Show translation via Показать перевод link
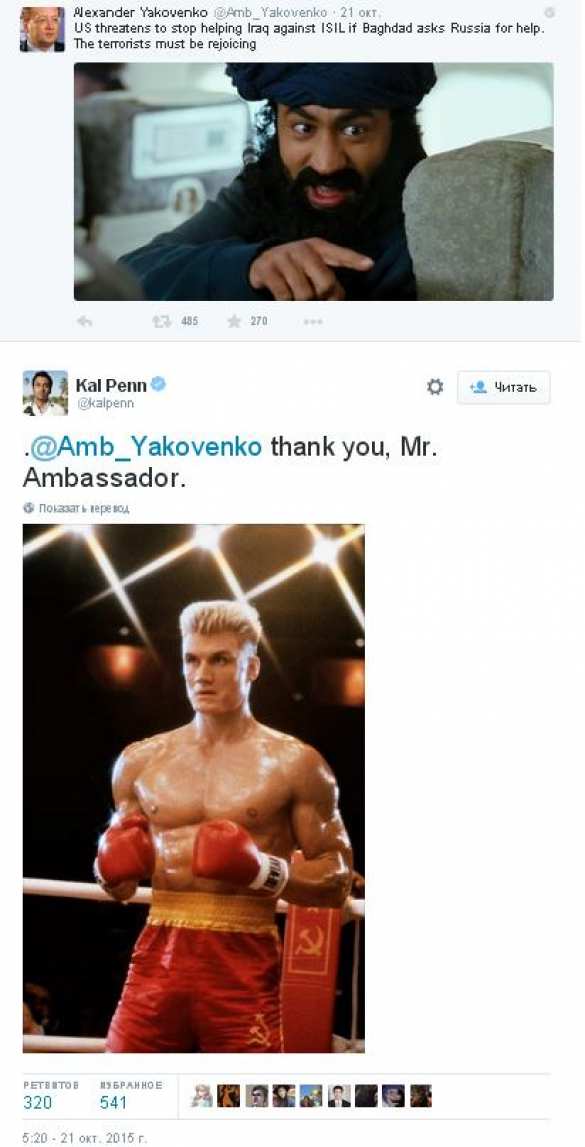 pyautogui.click(x=83, y=508)
